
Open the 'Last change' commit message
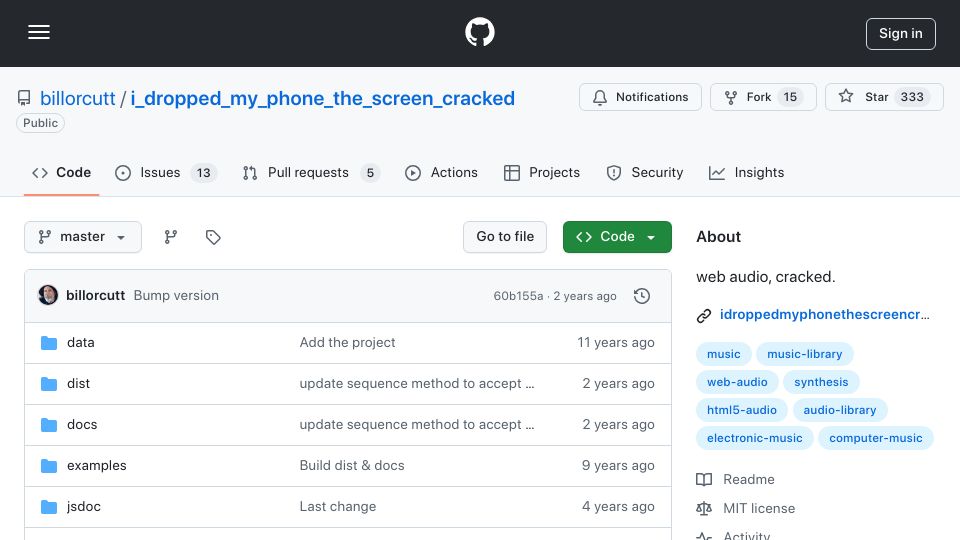click(337, 507)
